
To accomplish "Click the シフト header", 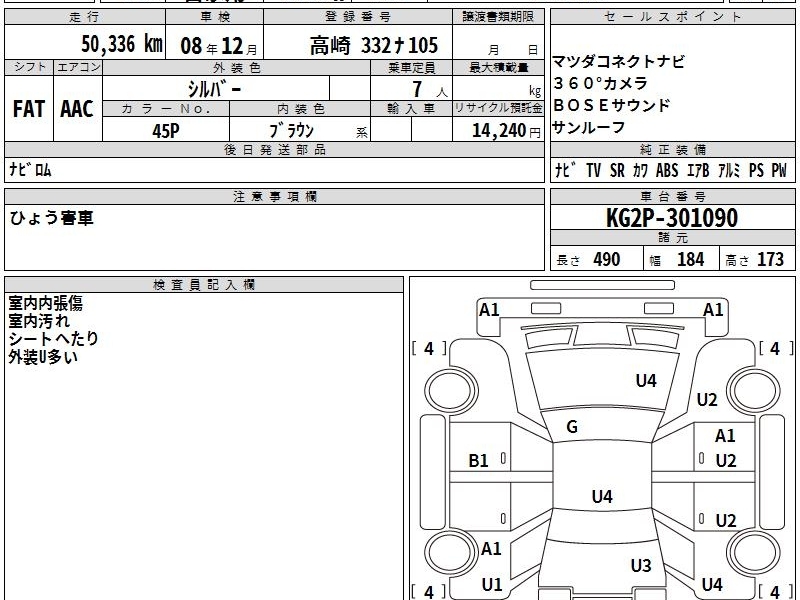I will [30, 67].
